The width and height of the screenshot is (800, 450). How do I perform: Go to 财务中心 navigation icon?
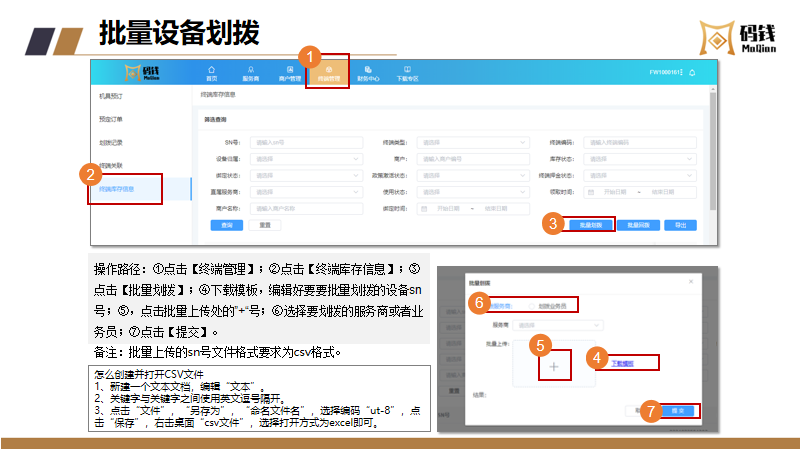tap(368, 72)
